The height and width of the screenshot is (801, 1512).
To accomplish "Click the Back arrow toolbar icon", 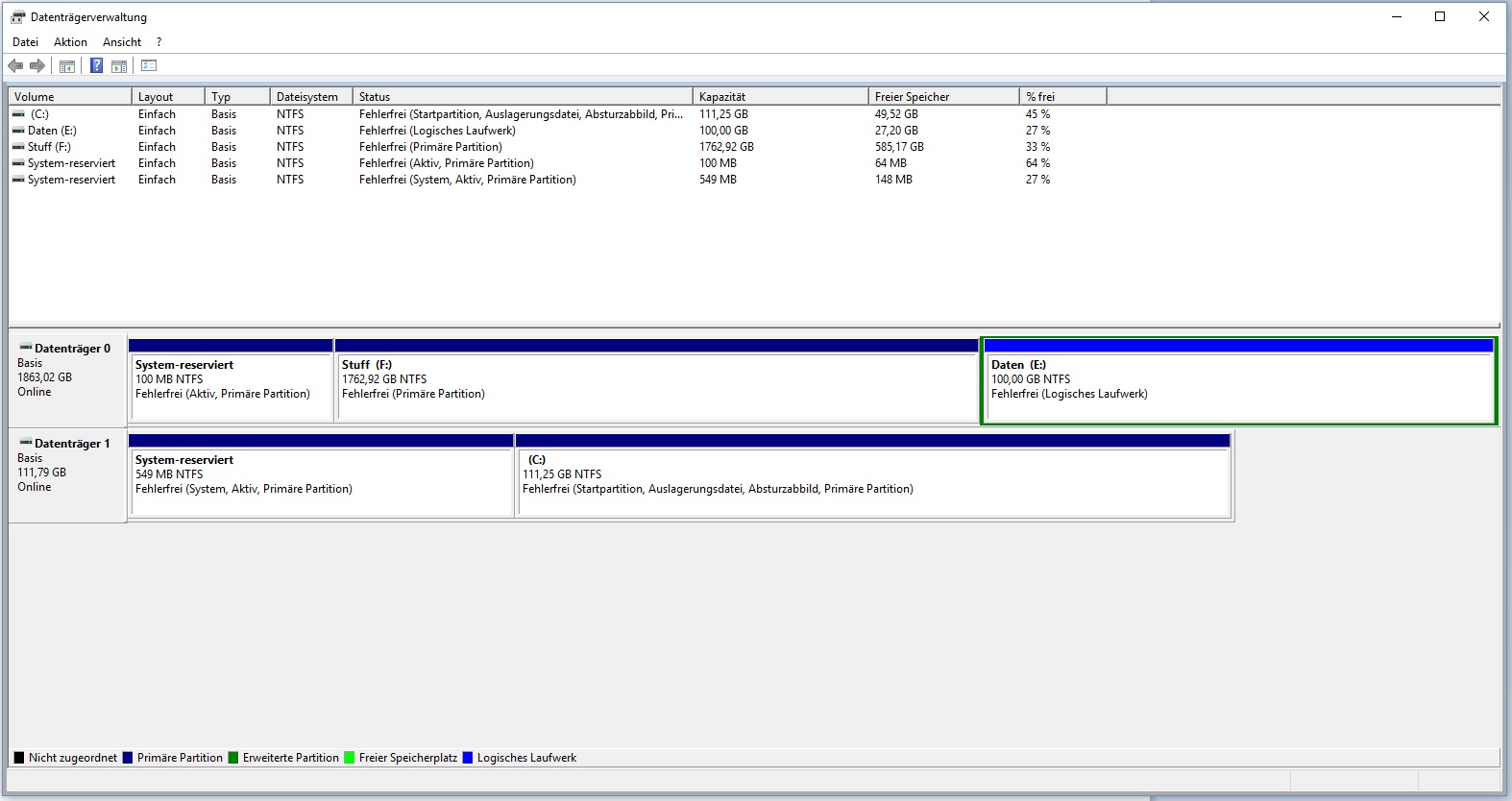I will [x=15, y=66].
